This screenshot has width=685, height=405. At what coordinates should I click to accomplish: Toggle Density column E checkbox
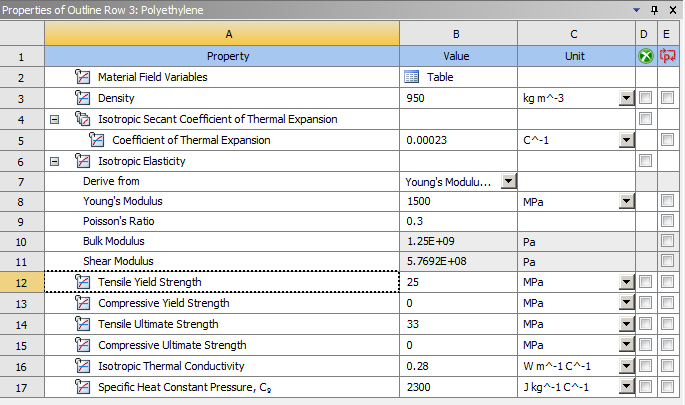point(667,97)
